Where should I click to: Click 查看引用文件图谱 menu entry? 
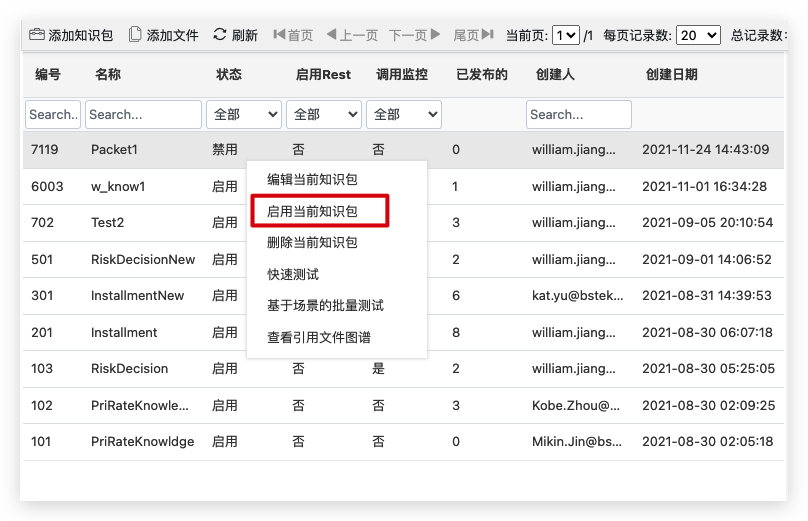tap(319, 337)
